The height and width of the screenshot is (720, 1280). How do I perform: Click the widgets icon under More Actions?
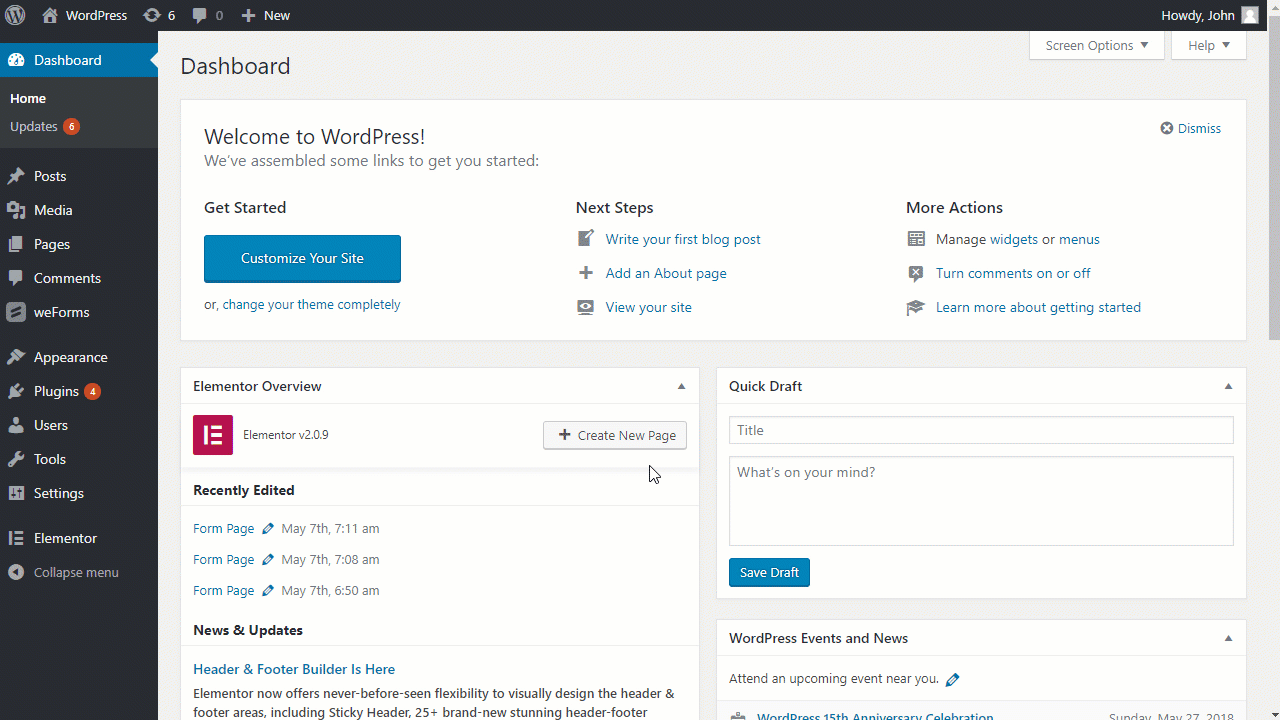pos(916,239)
